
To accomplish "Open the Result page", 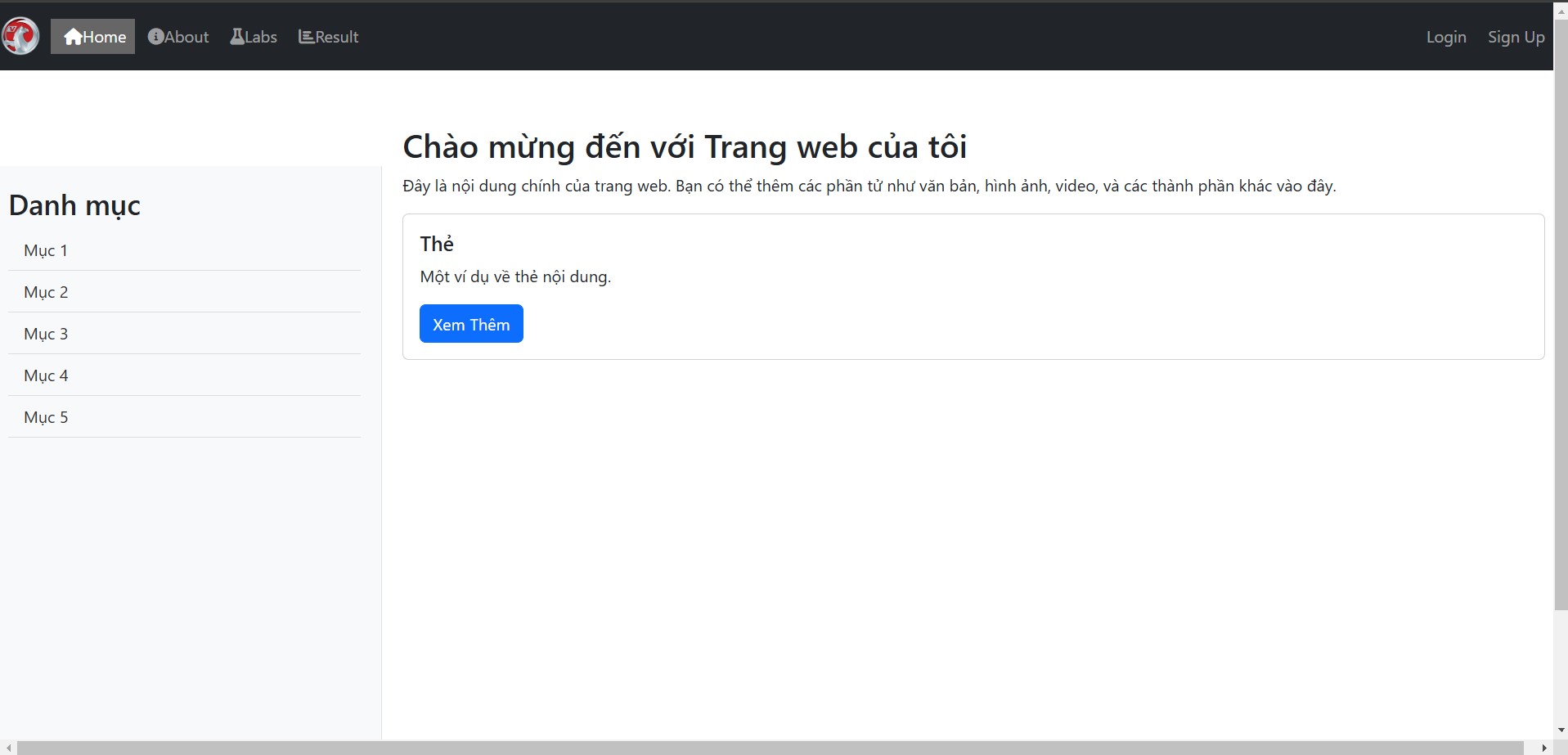I will tap(335, 37).
